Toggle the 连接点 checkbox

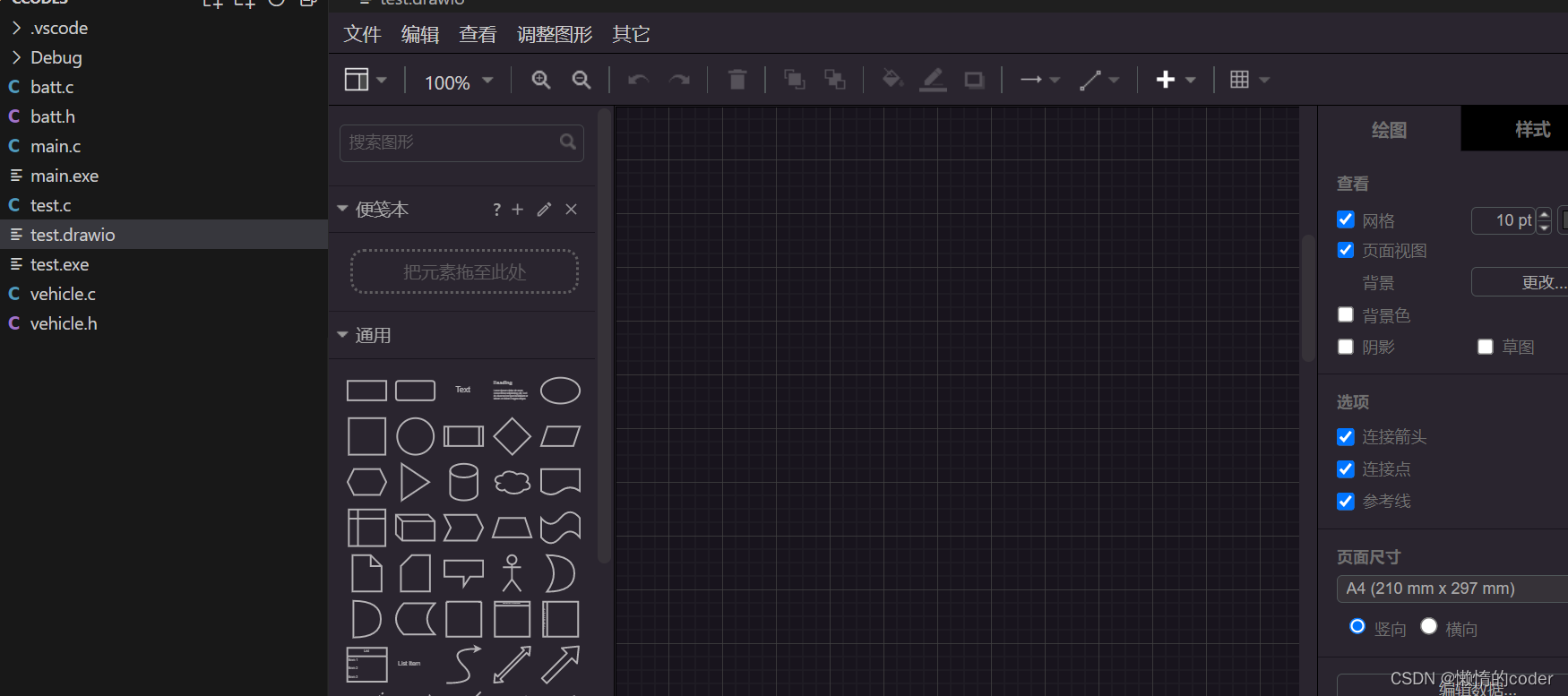1345,468
